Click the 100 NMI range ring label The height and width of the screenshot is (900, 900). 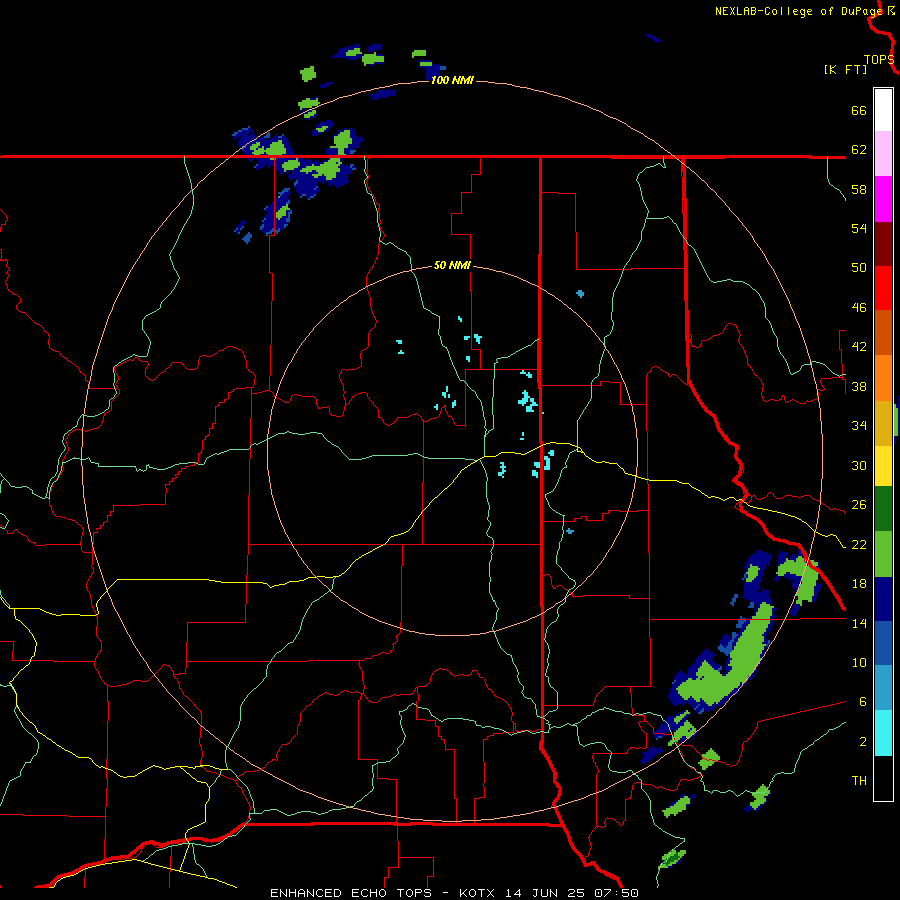point(452,80)
